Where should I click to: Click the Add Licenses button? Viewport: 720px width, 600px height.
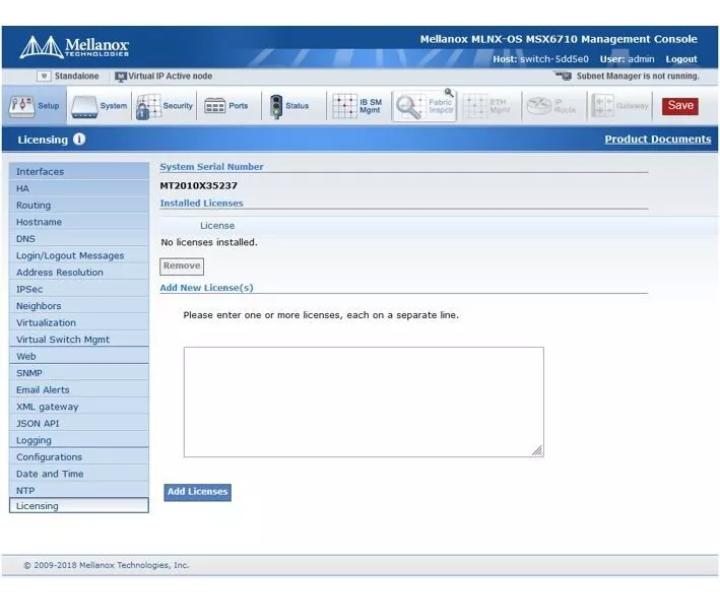click(x=197, y=492)
